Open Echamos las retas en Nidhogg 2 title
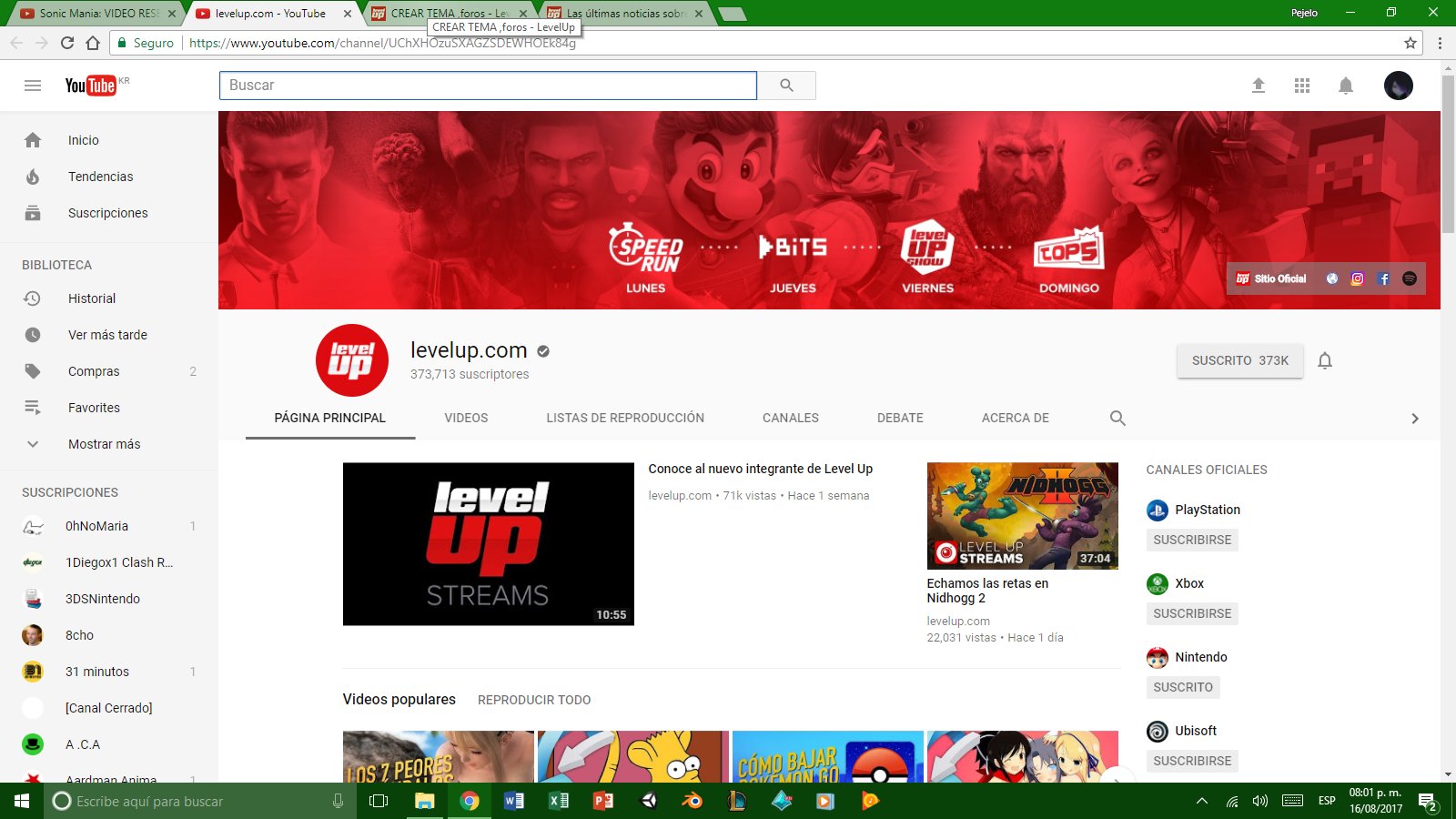Image resolution: width=1456 pixels, height=819 pixels. tap(987, 591)
